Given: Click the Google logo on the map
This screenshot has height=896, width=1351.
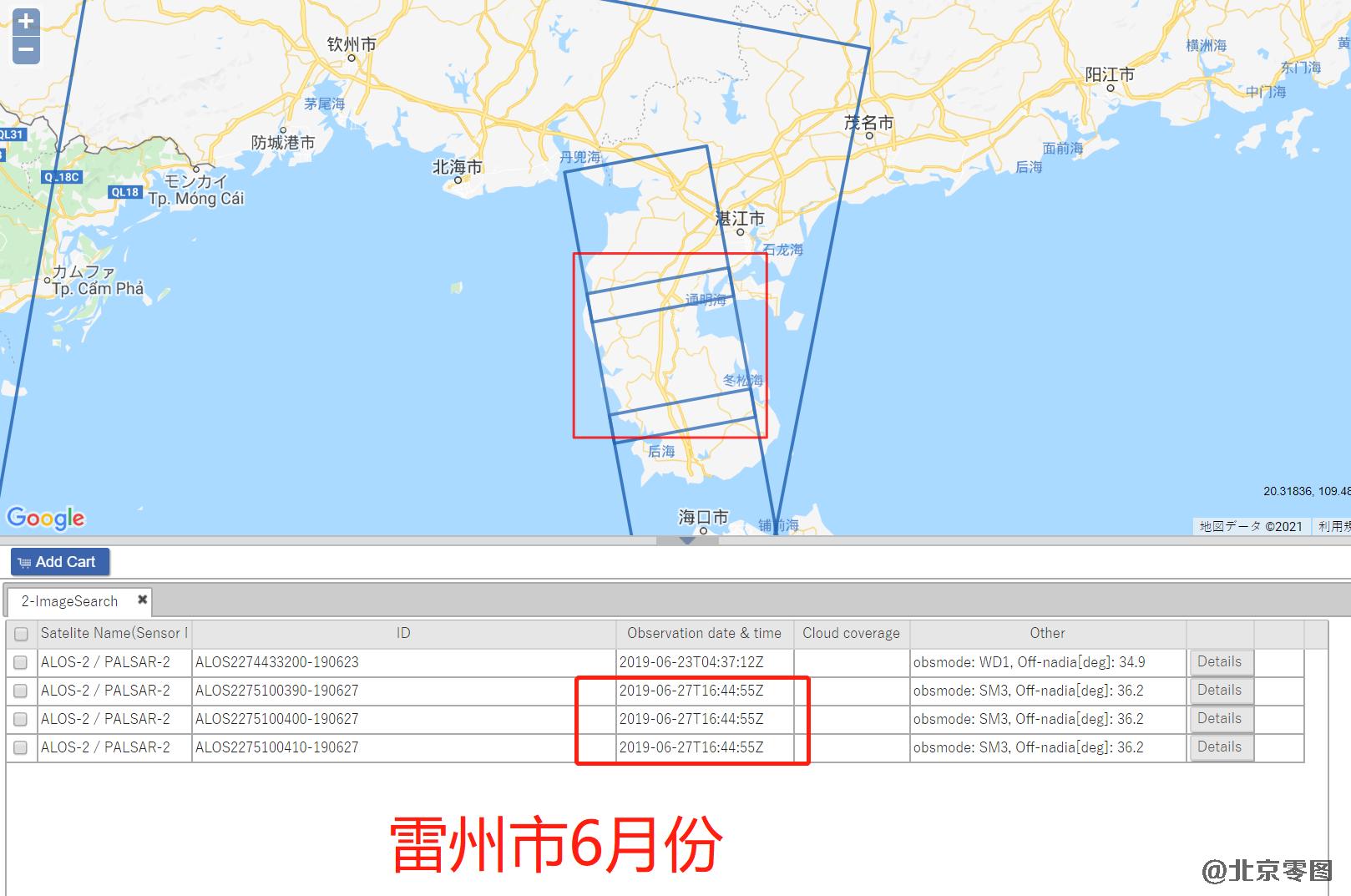Looking at the screenshot, I should pyautogui.click(x=46, y=518).
